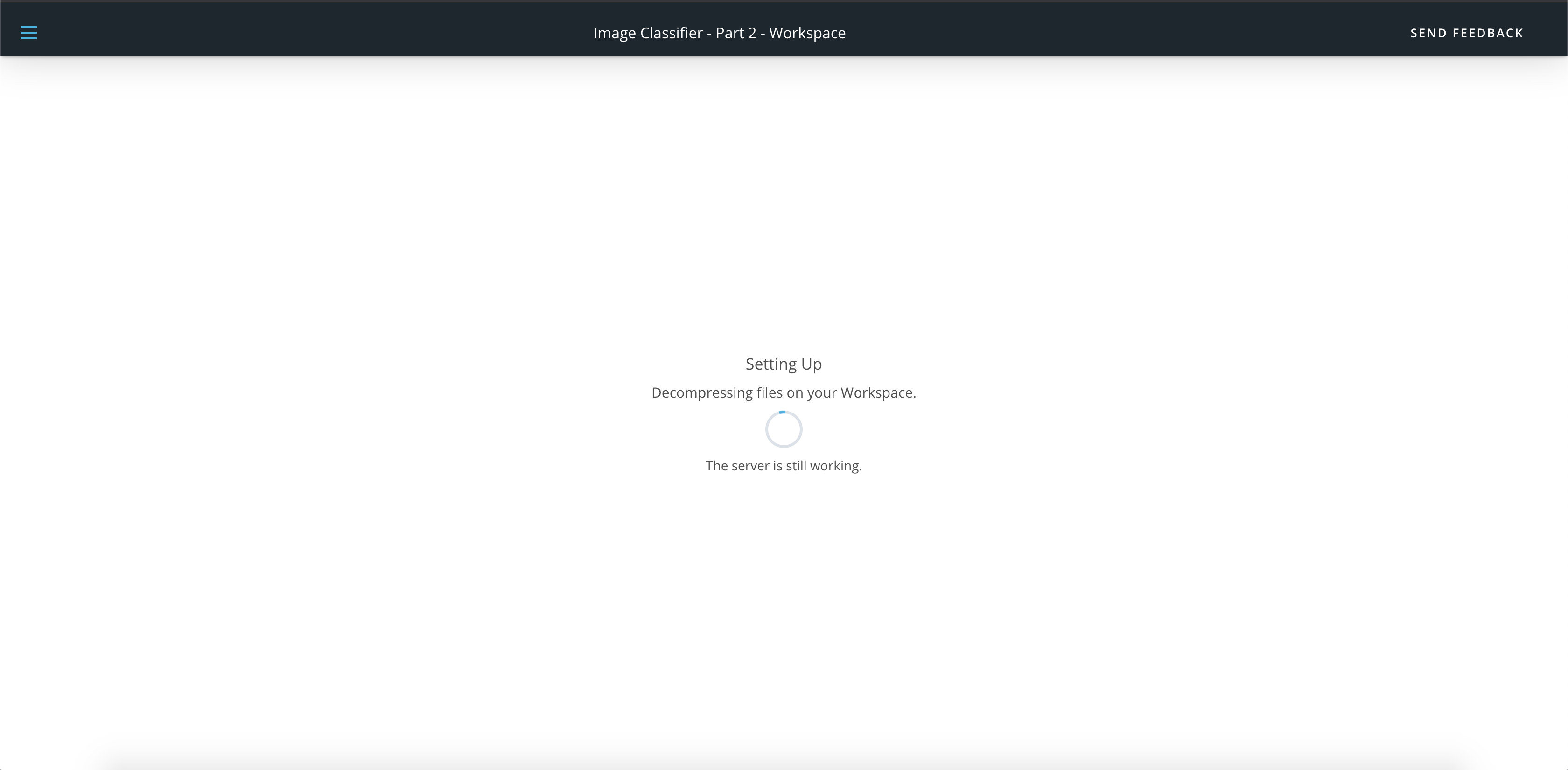Click the word 'Up' in the heading
The width and height of the screenshot is (1568, 770).
click(812, 364)
